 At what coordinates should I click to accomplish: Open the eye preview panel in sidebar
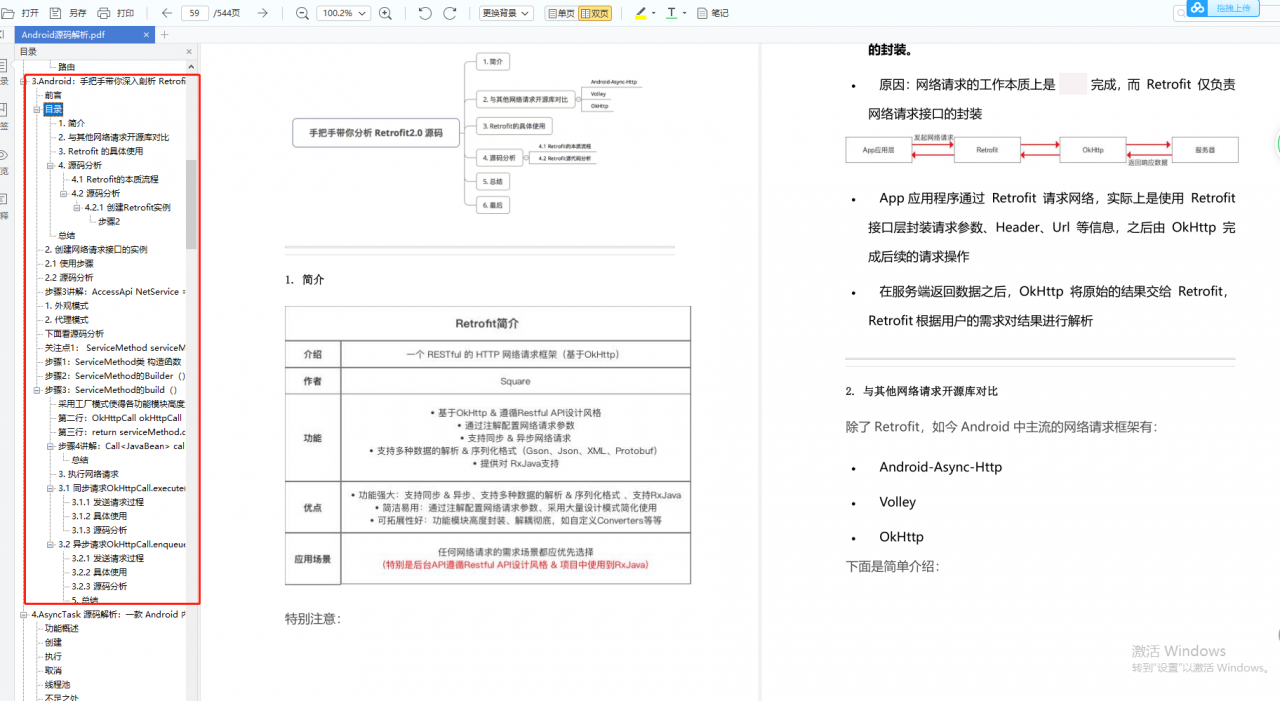pos(4,155)
